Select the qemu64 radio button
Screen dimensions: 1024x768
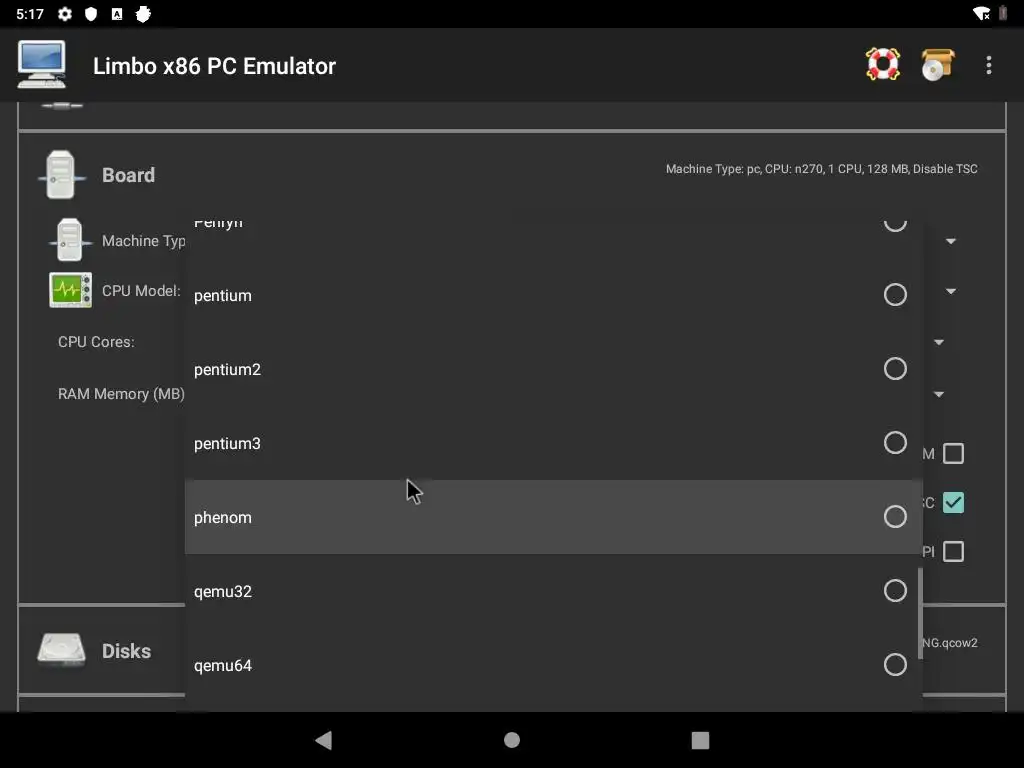[895, 665]
